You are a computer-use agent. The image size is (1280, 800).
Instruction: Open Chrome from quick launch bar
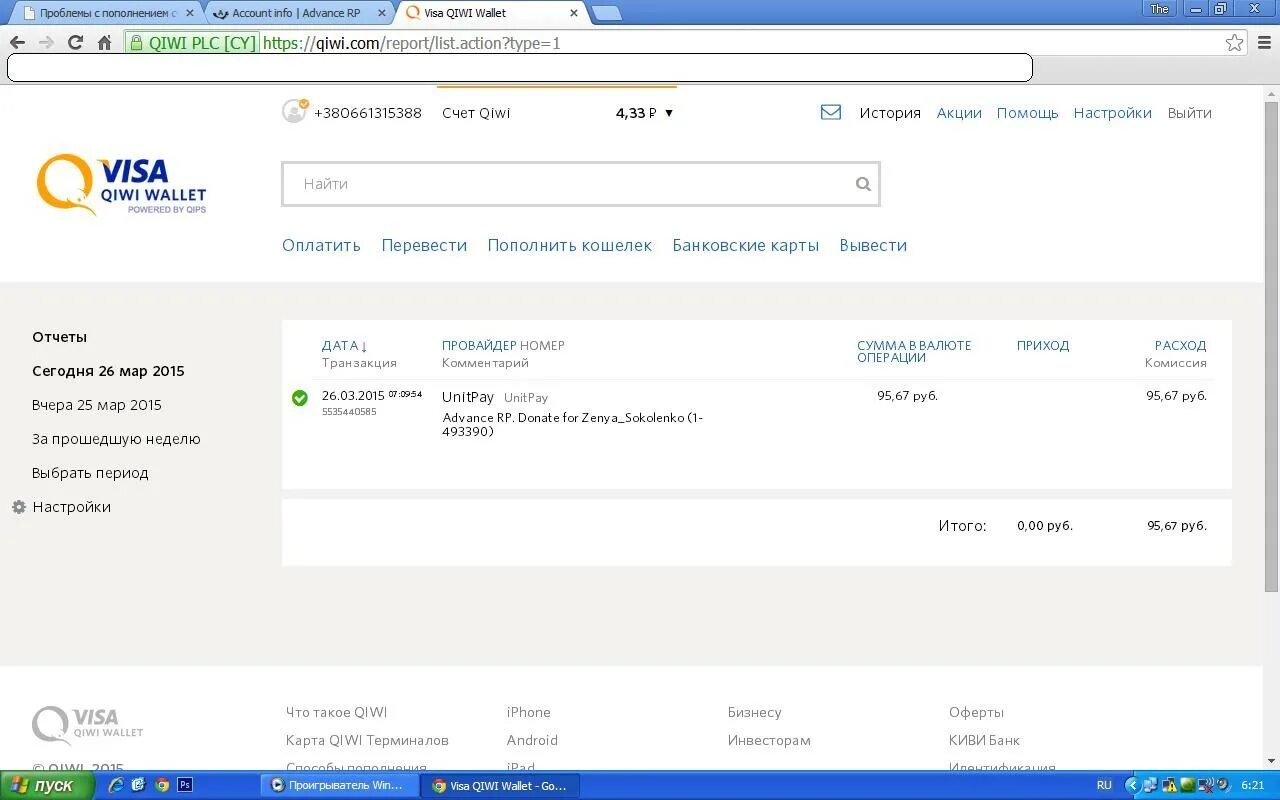coord(162,785)
